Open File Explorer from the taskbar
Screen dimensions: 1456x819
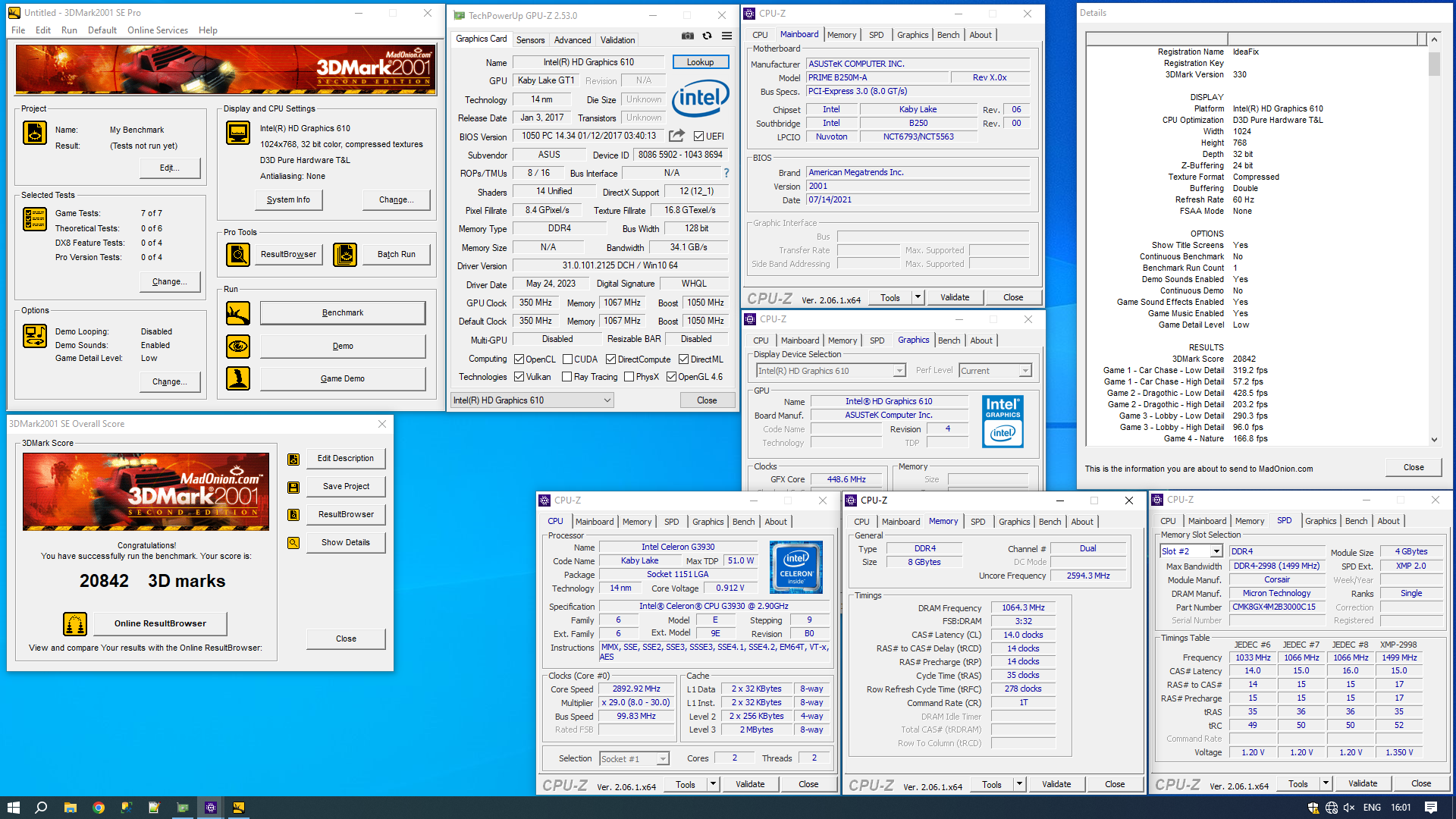coord(70,808)
